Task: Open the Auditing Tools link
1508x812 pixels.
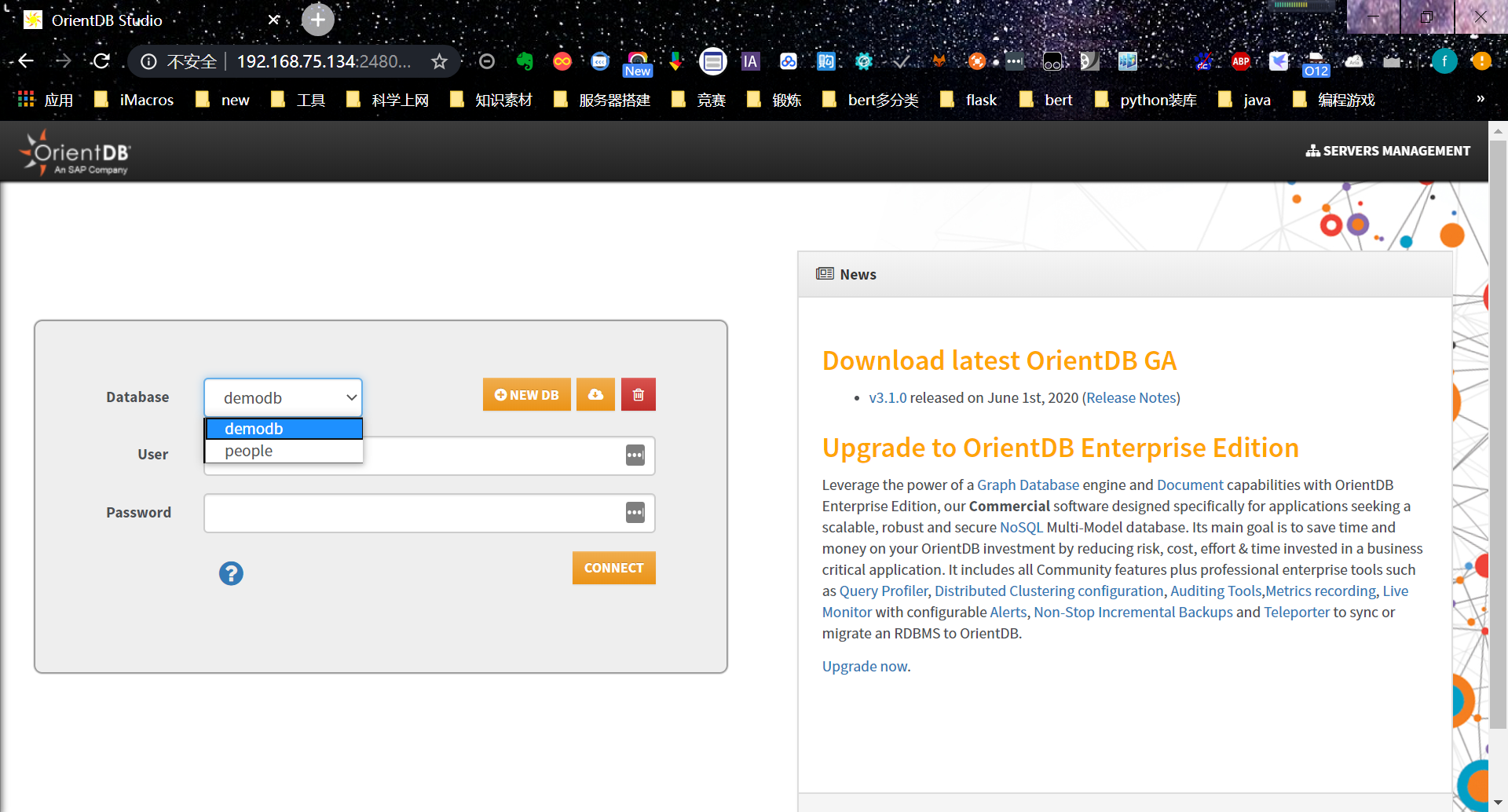Action: 1216,591
